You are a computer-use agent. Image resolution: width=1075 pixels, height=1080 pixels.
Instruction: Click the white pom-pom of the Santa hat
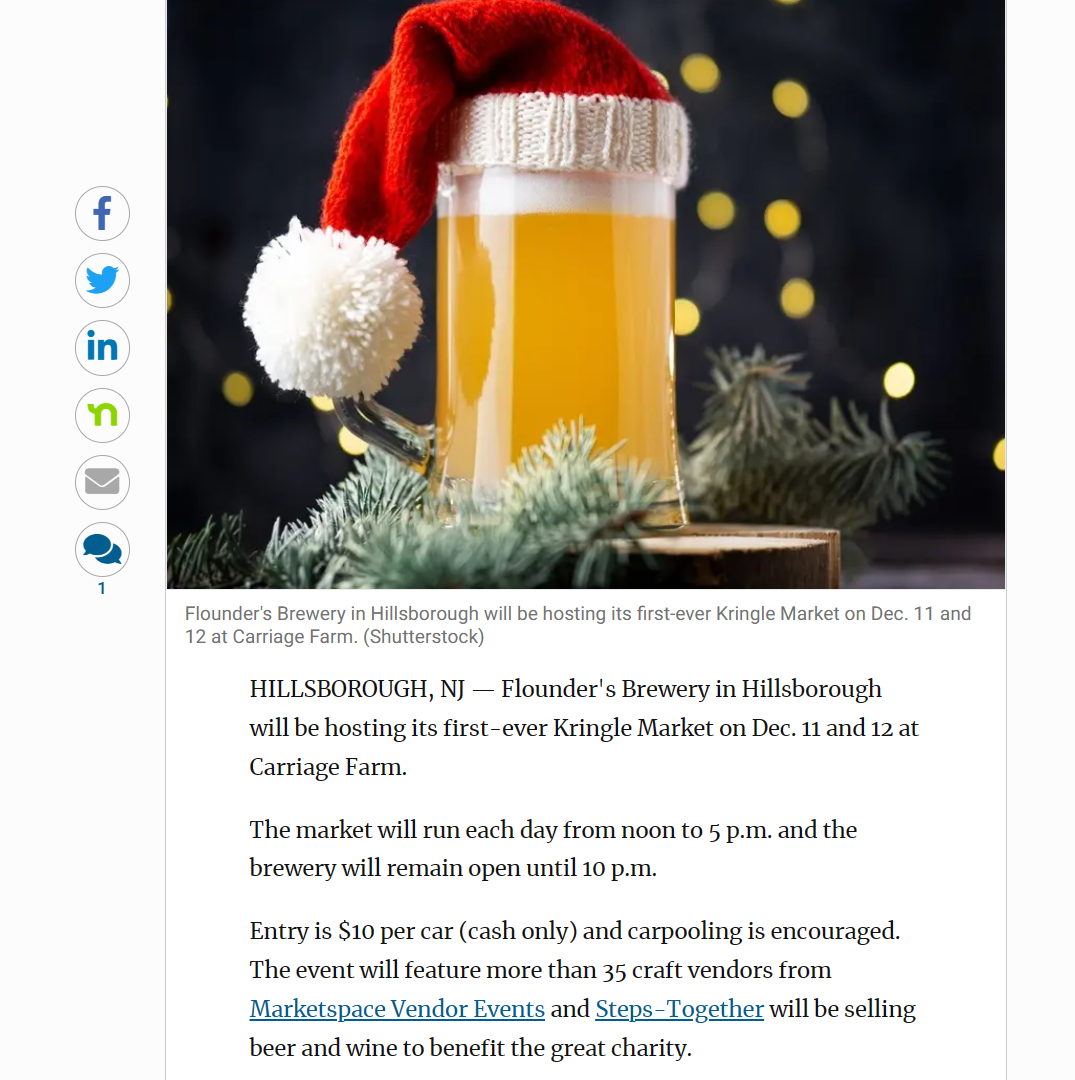coord(332,308)
